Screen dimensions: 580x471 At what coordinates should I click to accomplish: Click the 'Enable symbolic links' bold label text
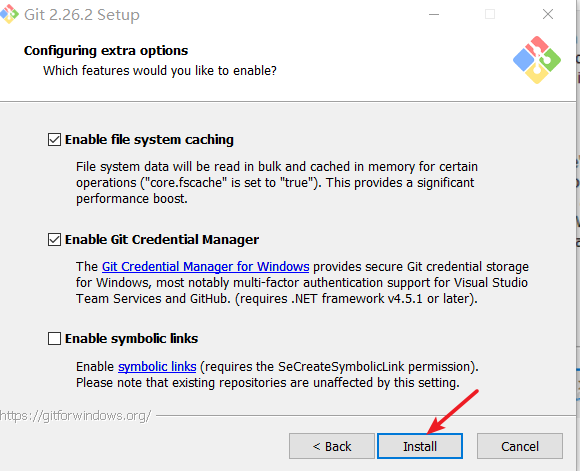[x=132, y=339]
